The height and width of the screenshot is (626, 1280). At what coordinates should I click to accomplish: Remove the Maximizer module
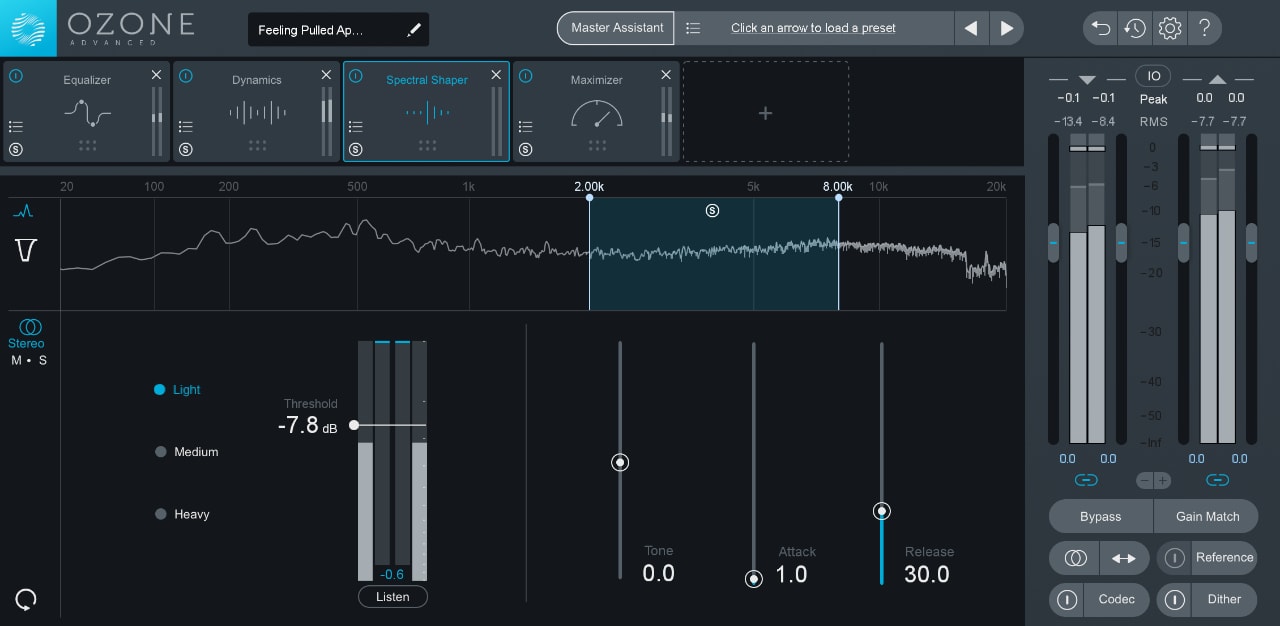pos(666,75)
